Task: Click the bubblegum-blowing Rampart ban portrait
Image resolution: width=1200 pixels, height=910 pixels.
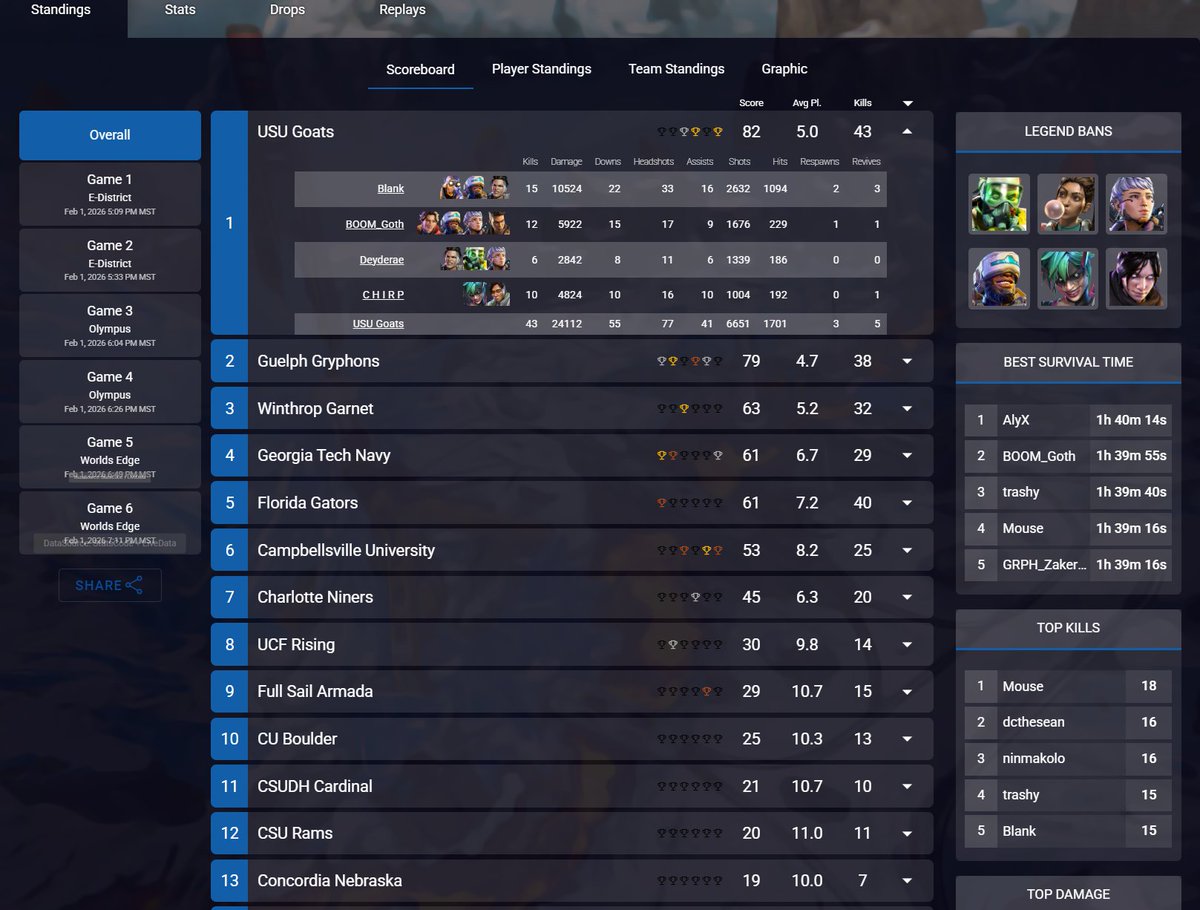Action: [1068, 204]
